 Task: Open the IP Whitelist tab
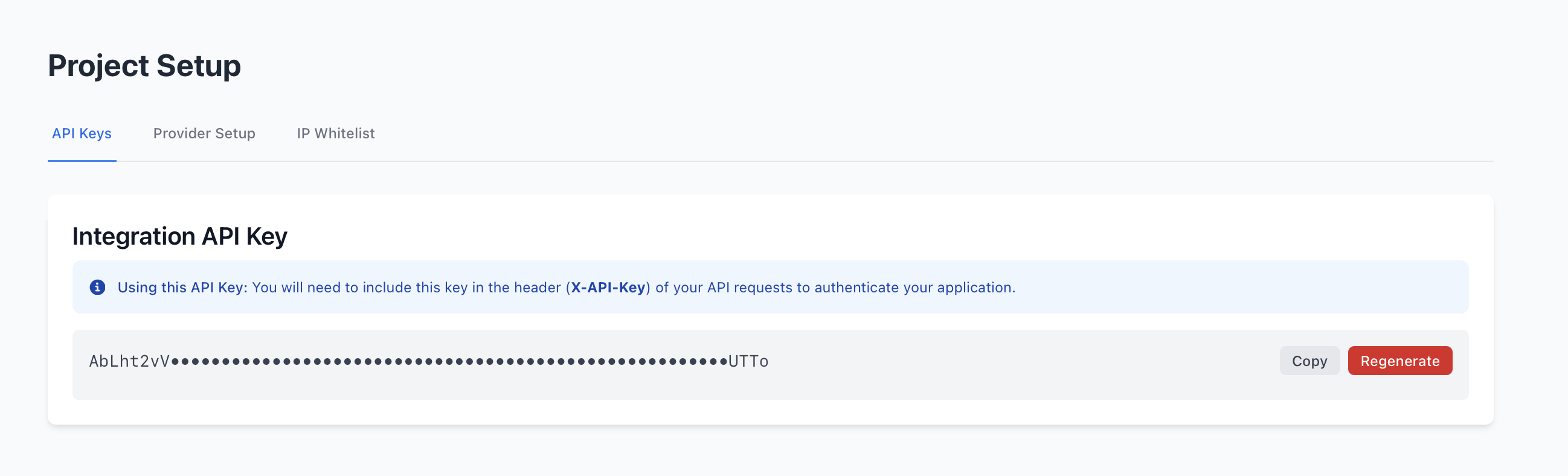[x=335, y=133]
